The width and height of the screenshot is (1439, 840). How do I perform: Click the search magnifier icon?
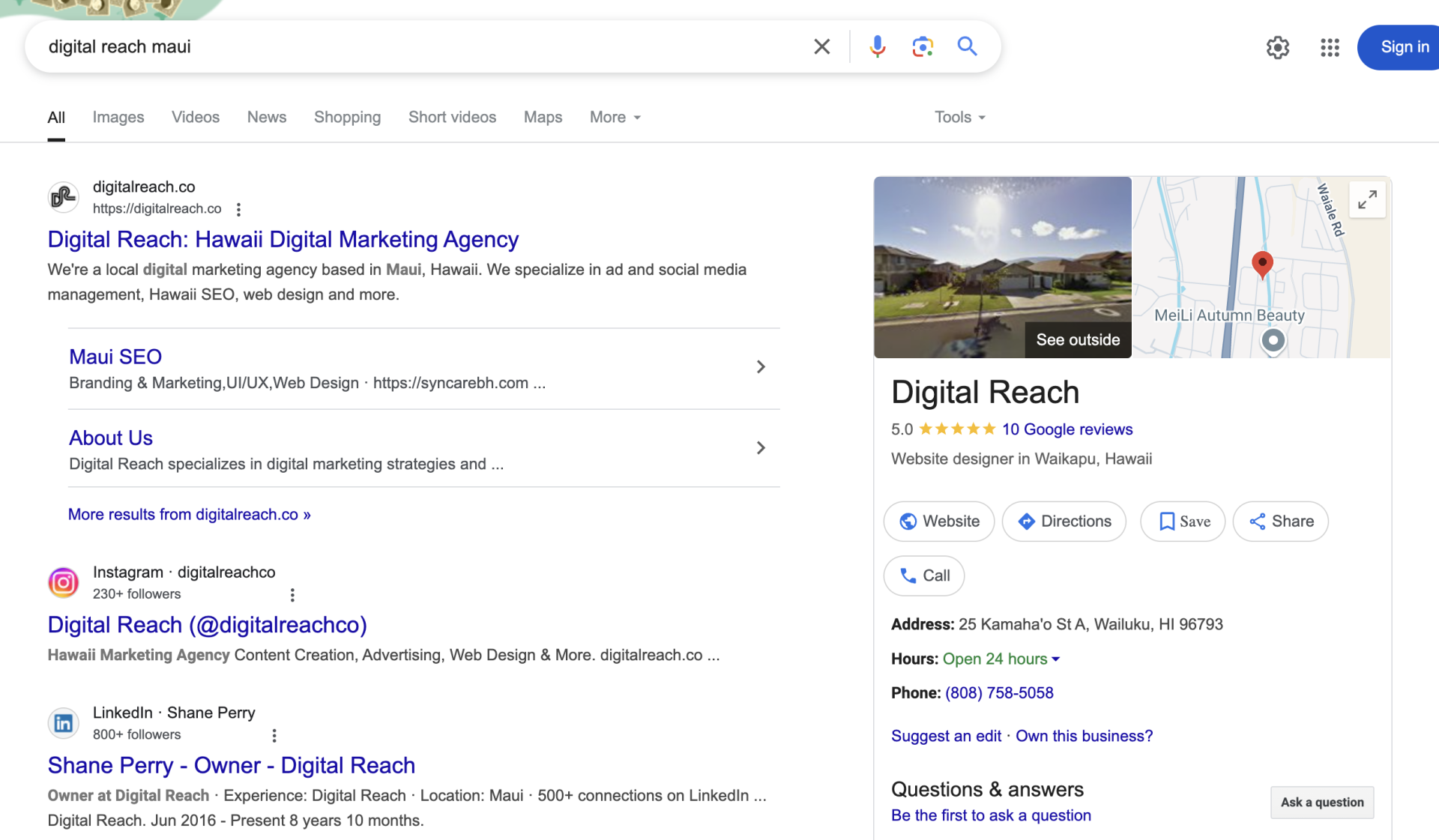967,46
